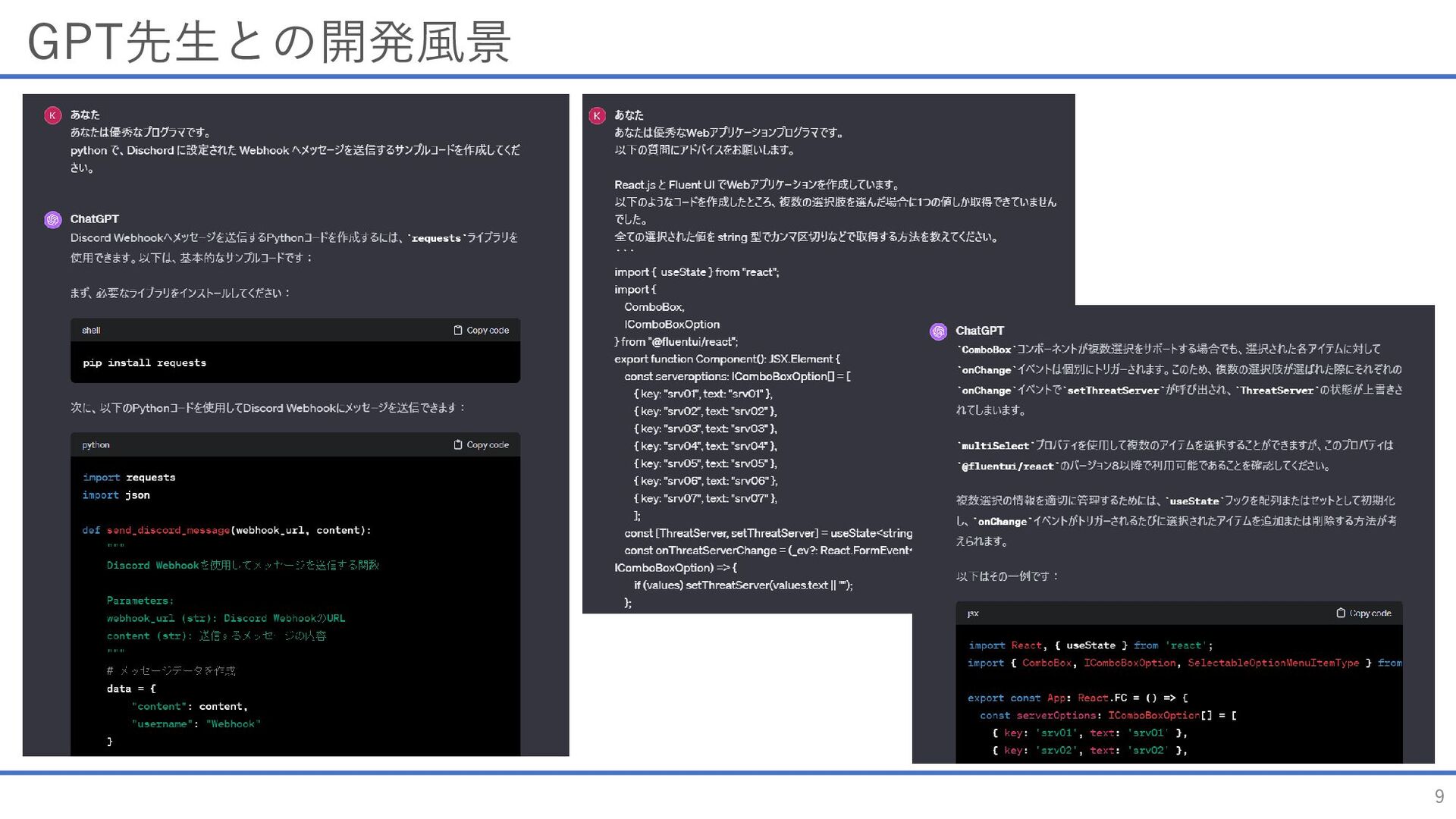The width and height of the screenshot is (1456, 819).
Task: Click slide page number 9
Action: (1439, 796)
